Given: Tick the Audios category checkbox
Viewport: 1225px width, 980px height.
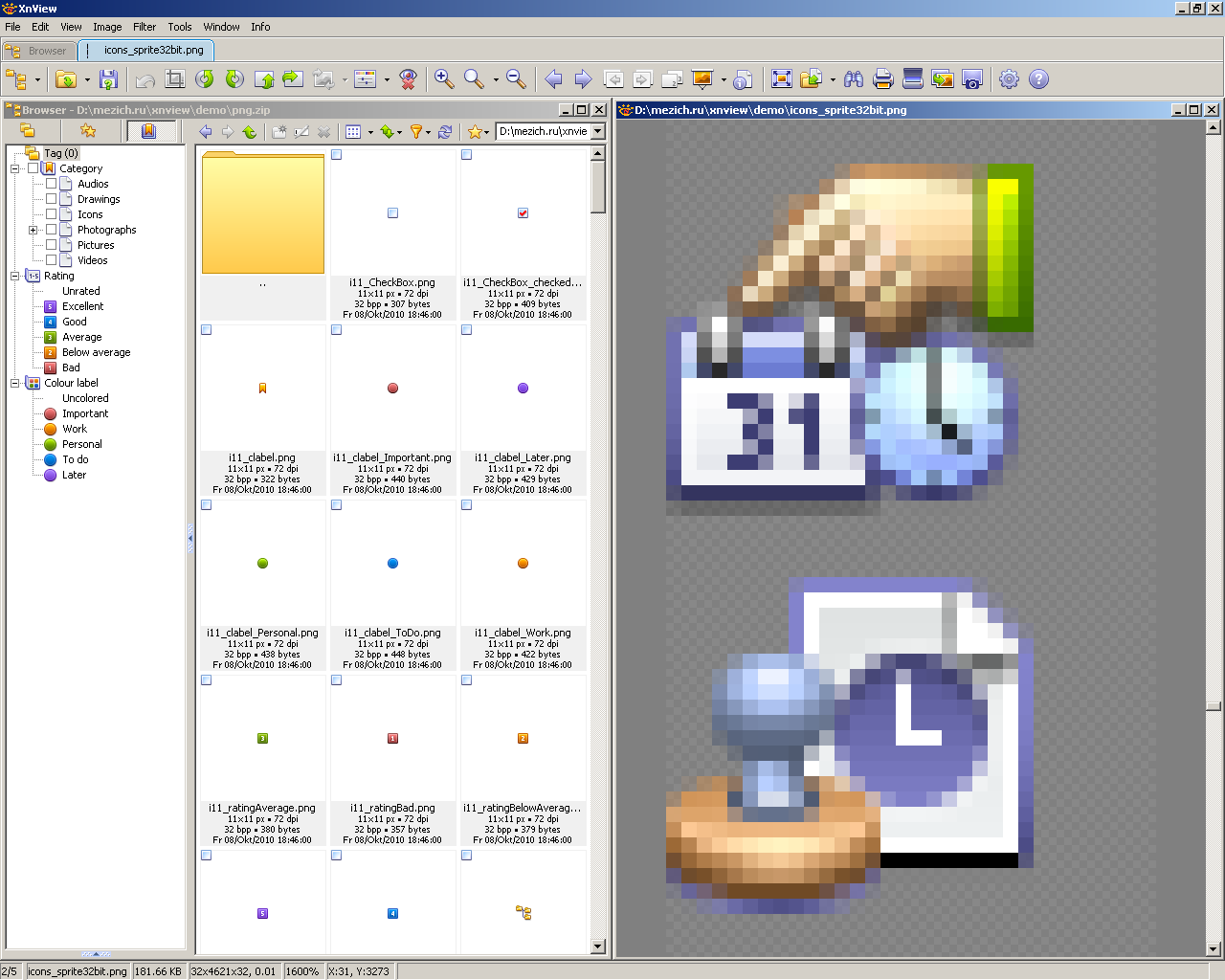Looking at the screenshot, I should coord(52,184).
